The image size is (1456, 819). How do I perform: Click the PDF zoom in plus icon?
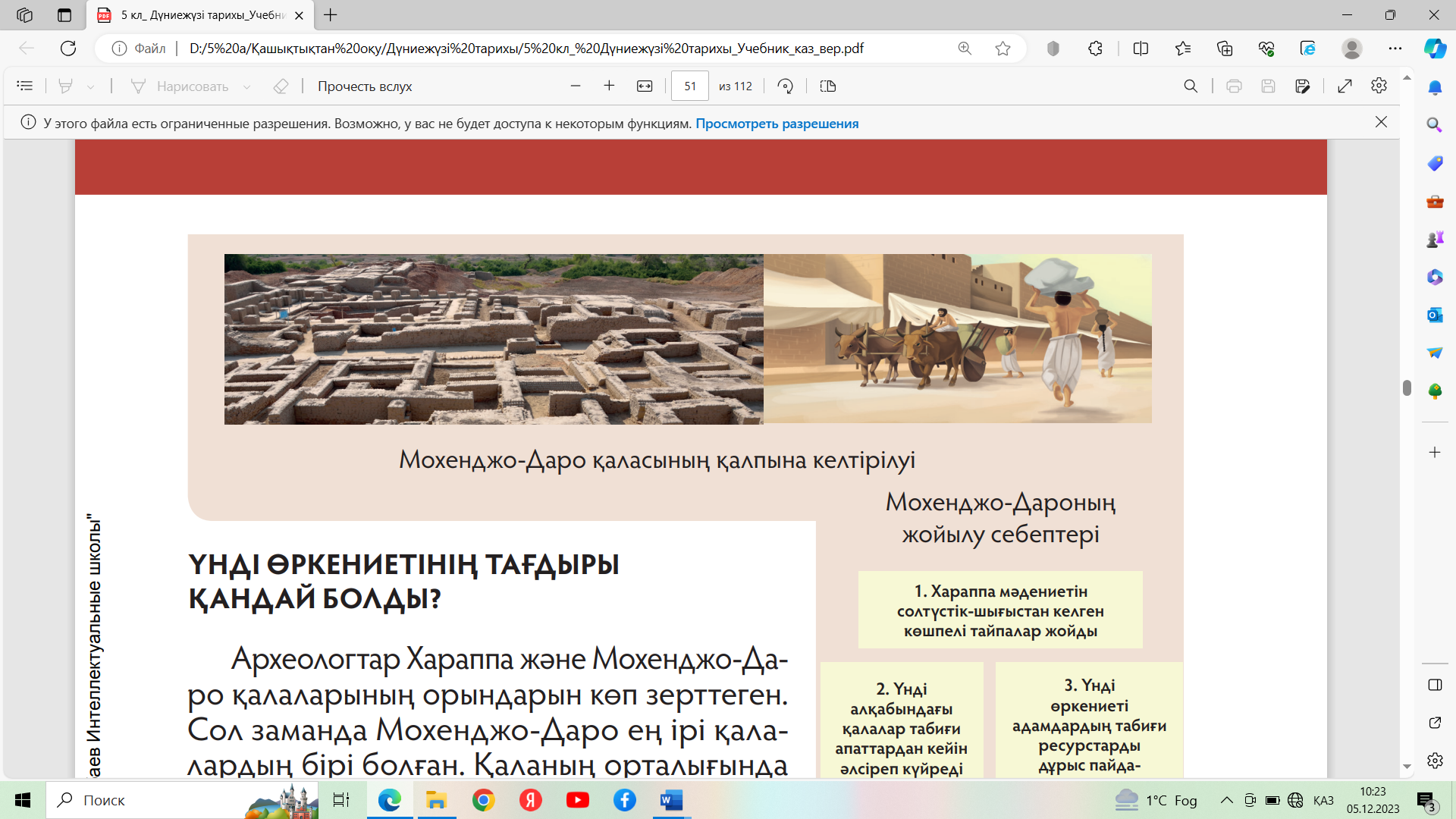pos(609,86)
